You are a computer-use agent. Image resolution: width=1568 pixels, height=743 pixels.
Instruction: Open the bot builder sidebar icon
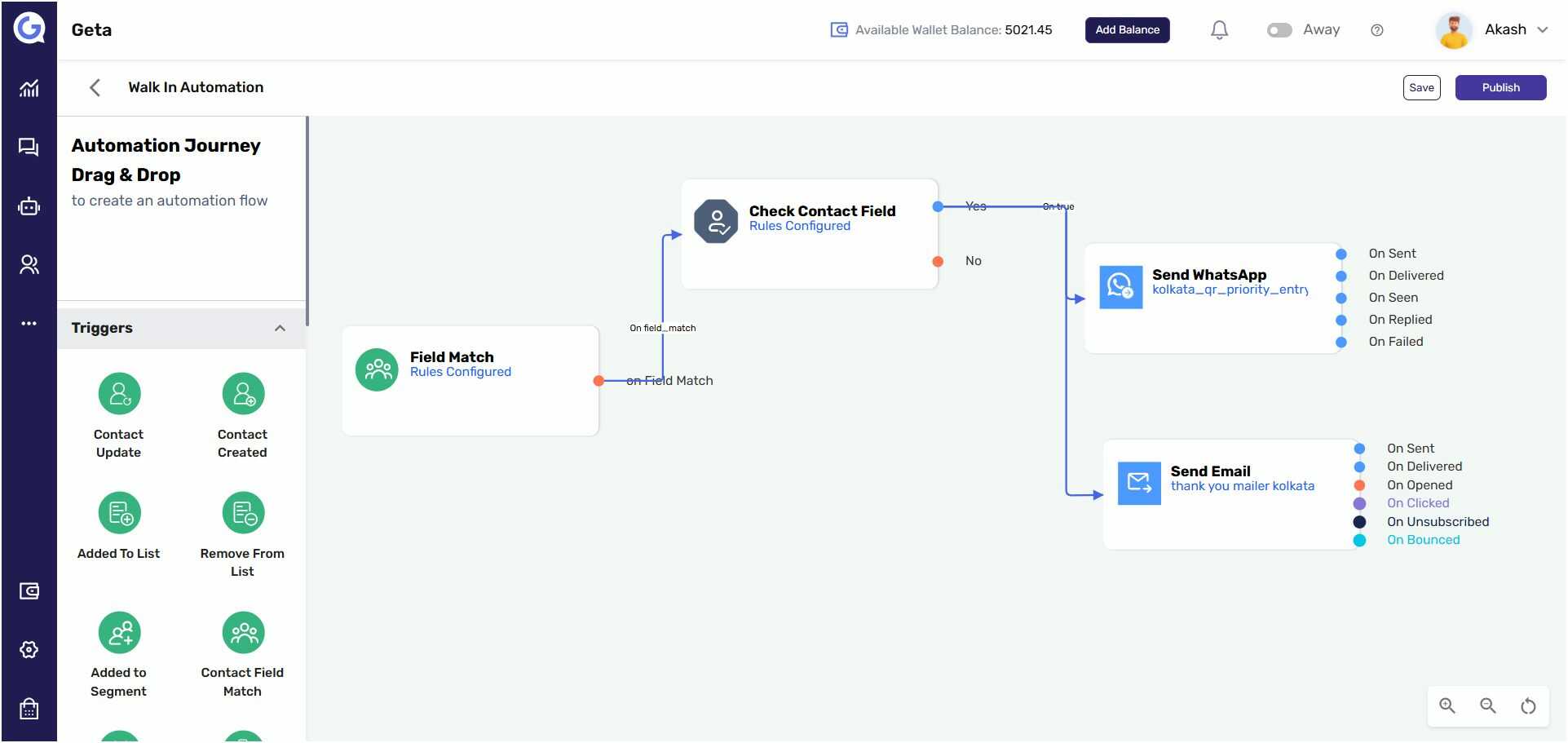click(29, 206)
